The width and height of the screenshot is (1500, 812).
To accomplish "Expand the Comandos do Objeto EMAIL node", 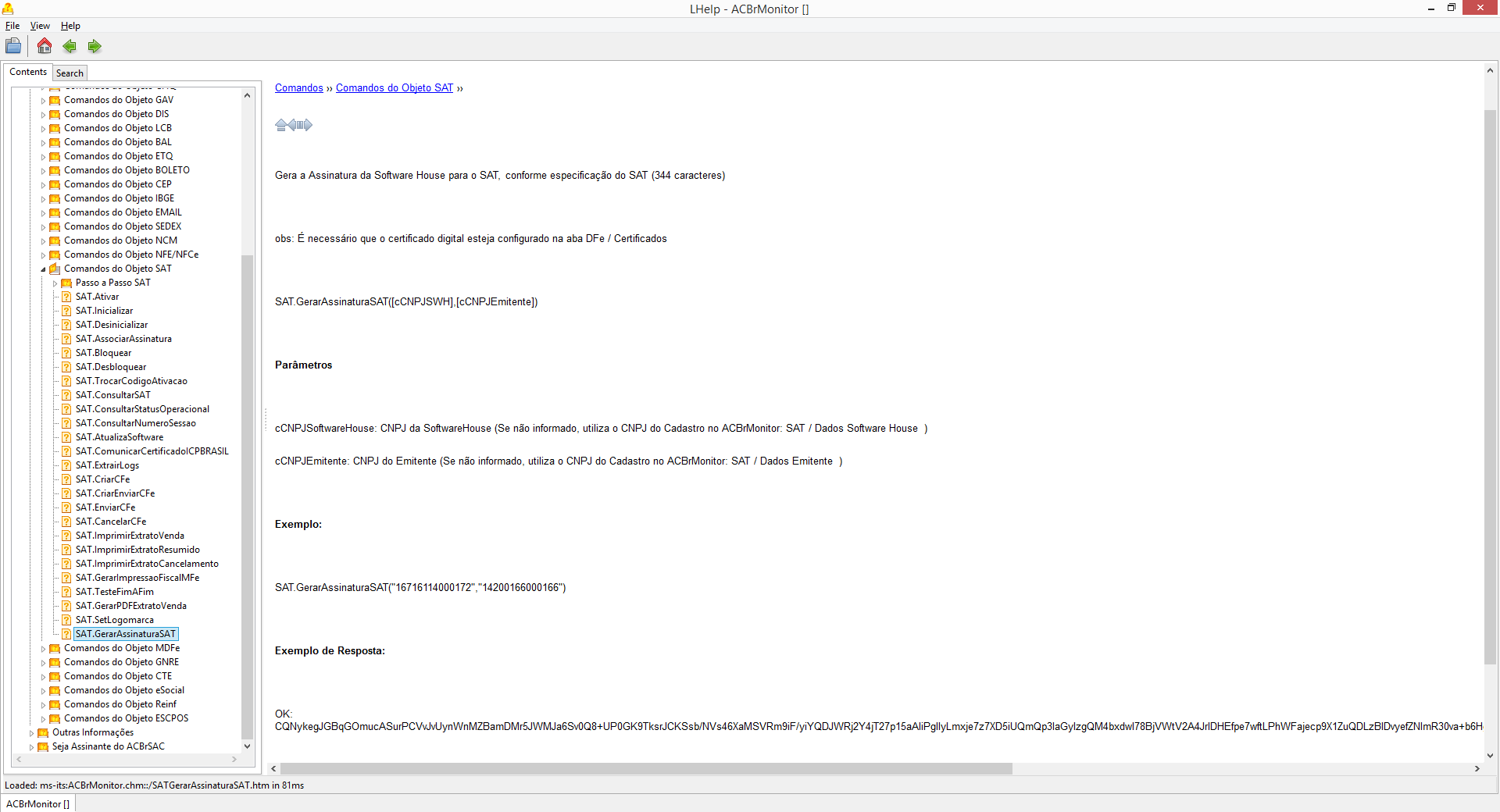I will point(43,213).
